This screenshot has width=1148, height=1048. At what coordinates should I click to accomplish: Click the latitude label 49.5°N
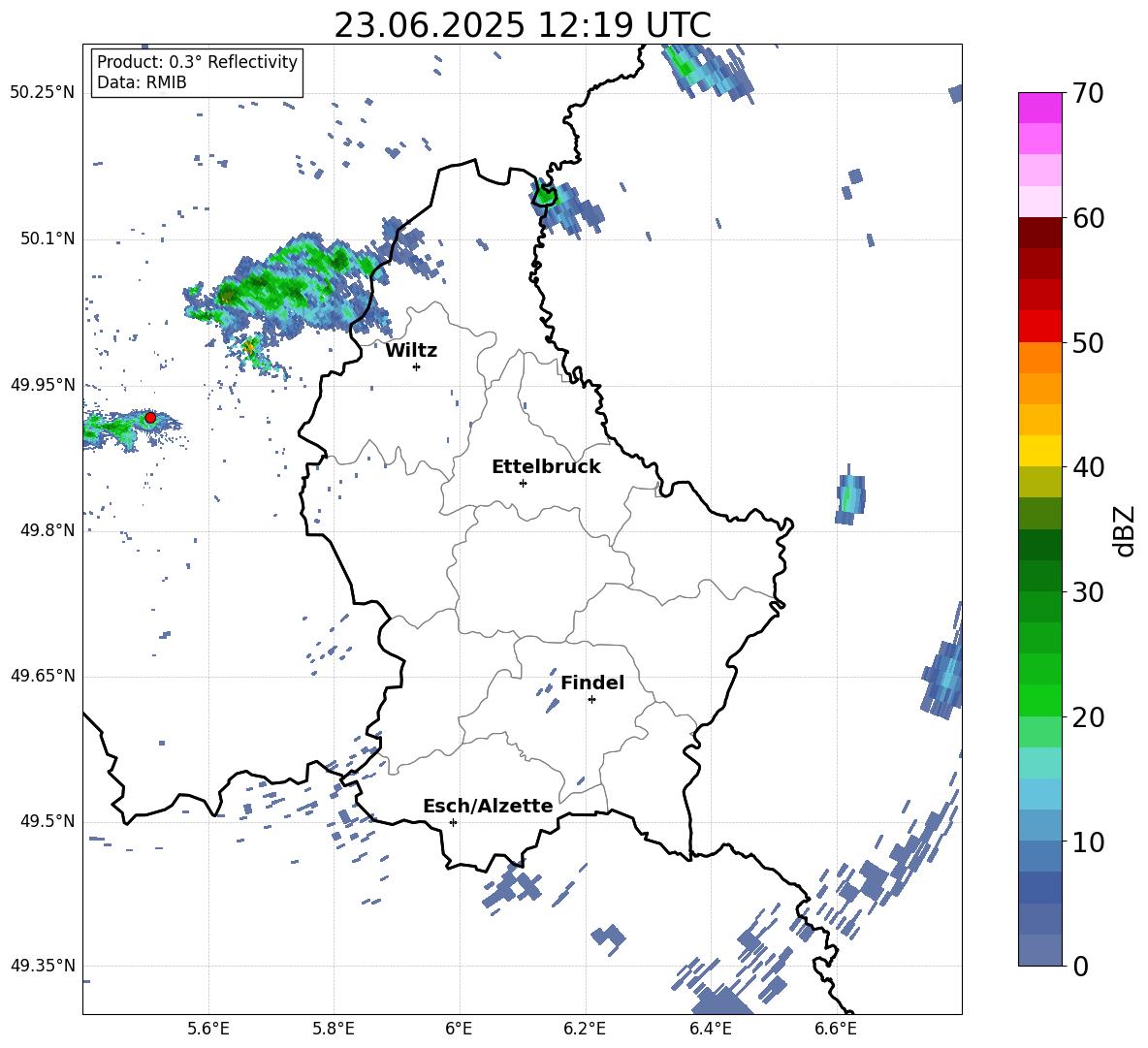pos(47,821)
